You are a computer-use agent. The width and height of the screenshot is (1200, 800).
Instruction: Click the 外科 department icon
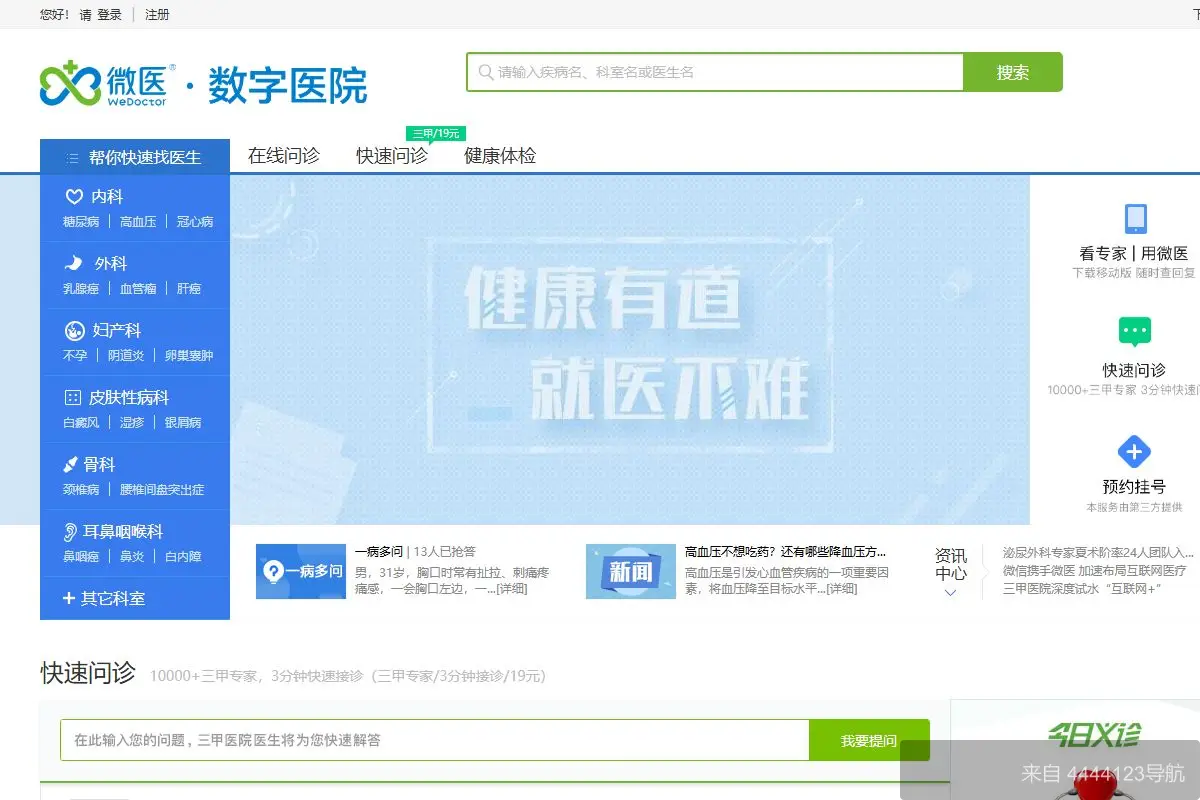click(74, 263)
